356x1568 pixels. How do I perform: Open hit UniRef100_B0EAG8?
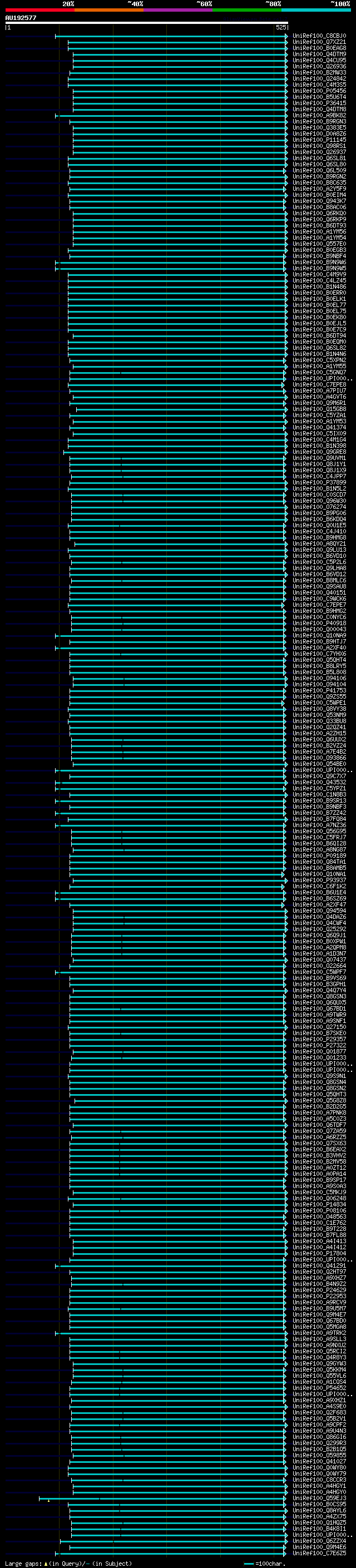click(x=319, y=48)
